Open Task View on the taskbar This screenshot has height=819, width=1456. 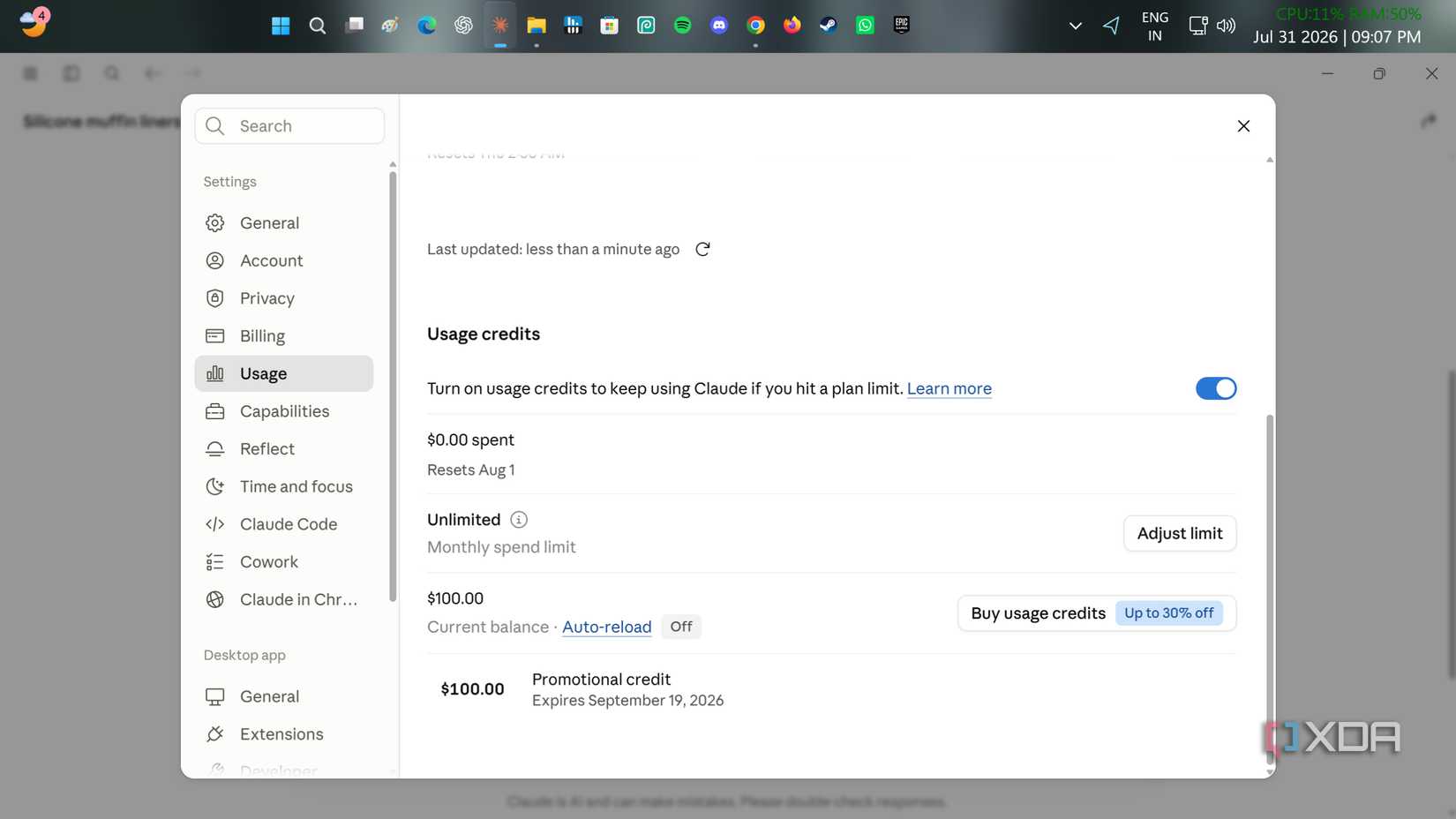point(354,26)
